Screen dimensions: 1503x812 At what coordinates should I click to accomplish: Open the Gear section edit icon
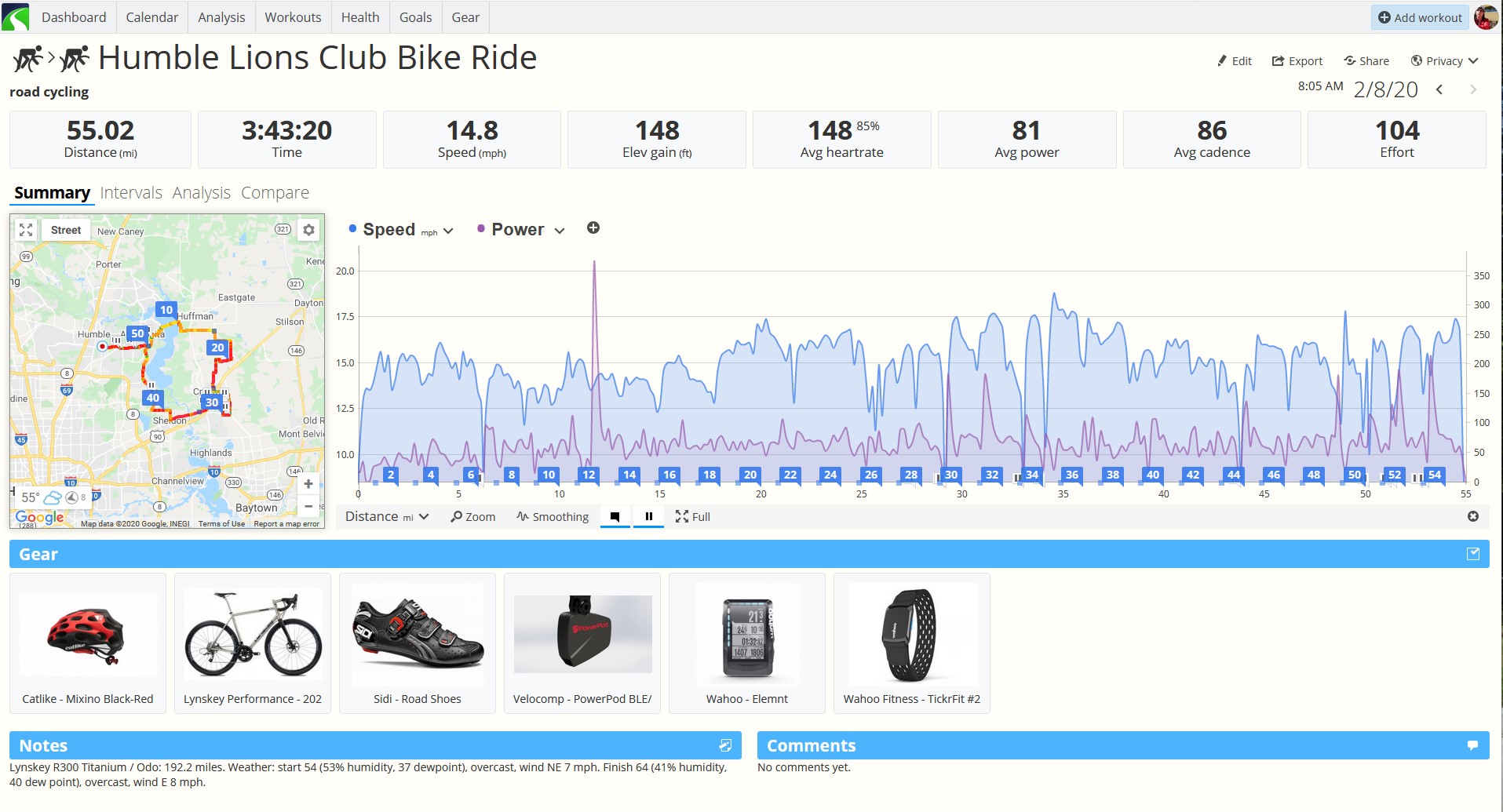1473,554
